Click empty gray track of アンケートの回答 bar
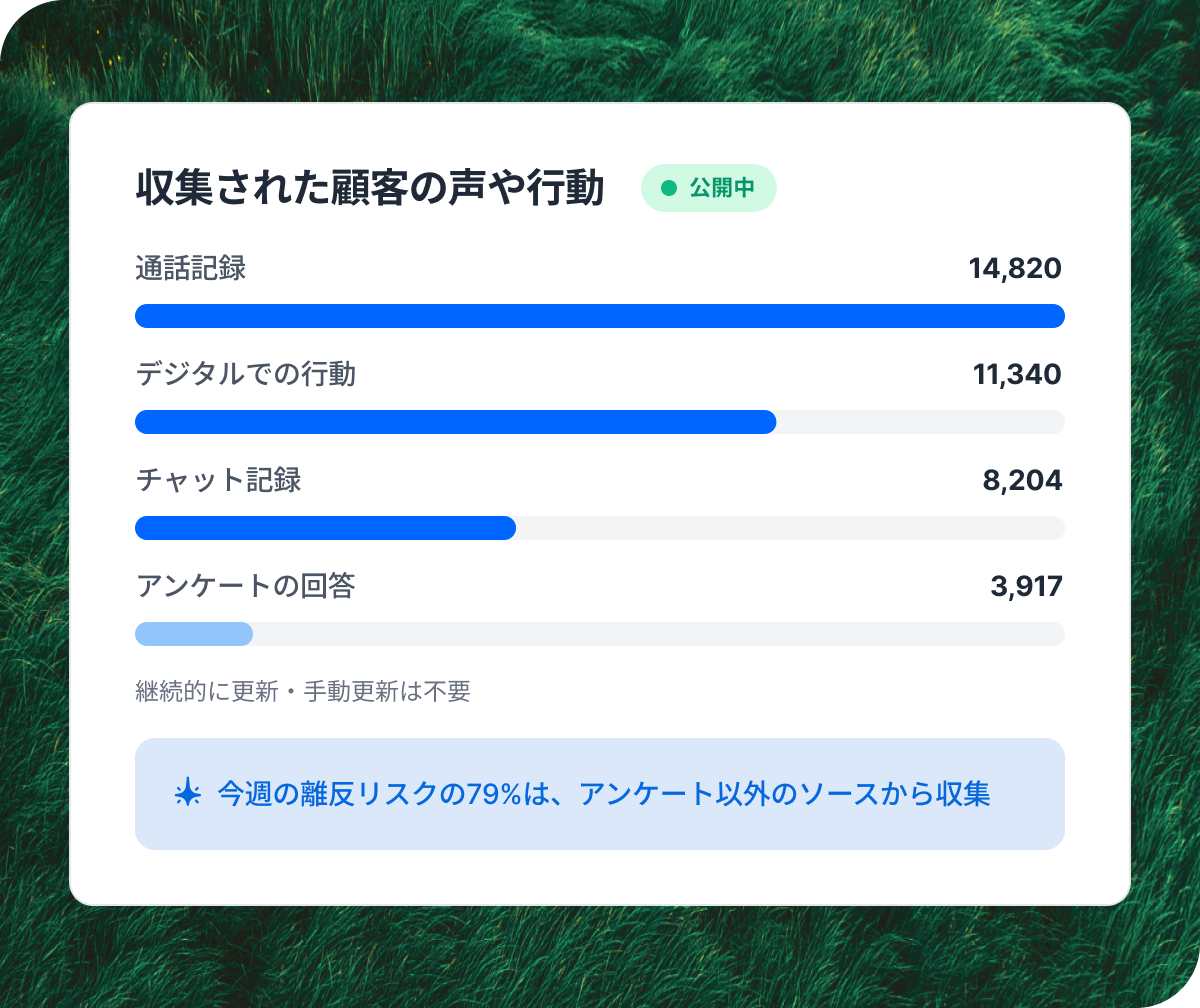Screen dimensions: 1200x1008 [x=659, y=634]
